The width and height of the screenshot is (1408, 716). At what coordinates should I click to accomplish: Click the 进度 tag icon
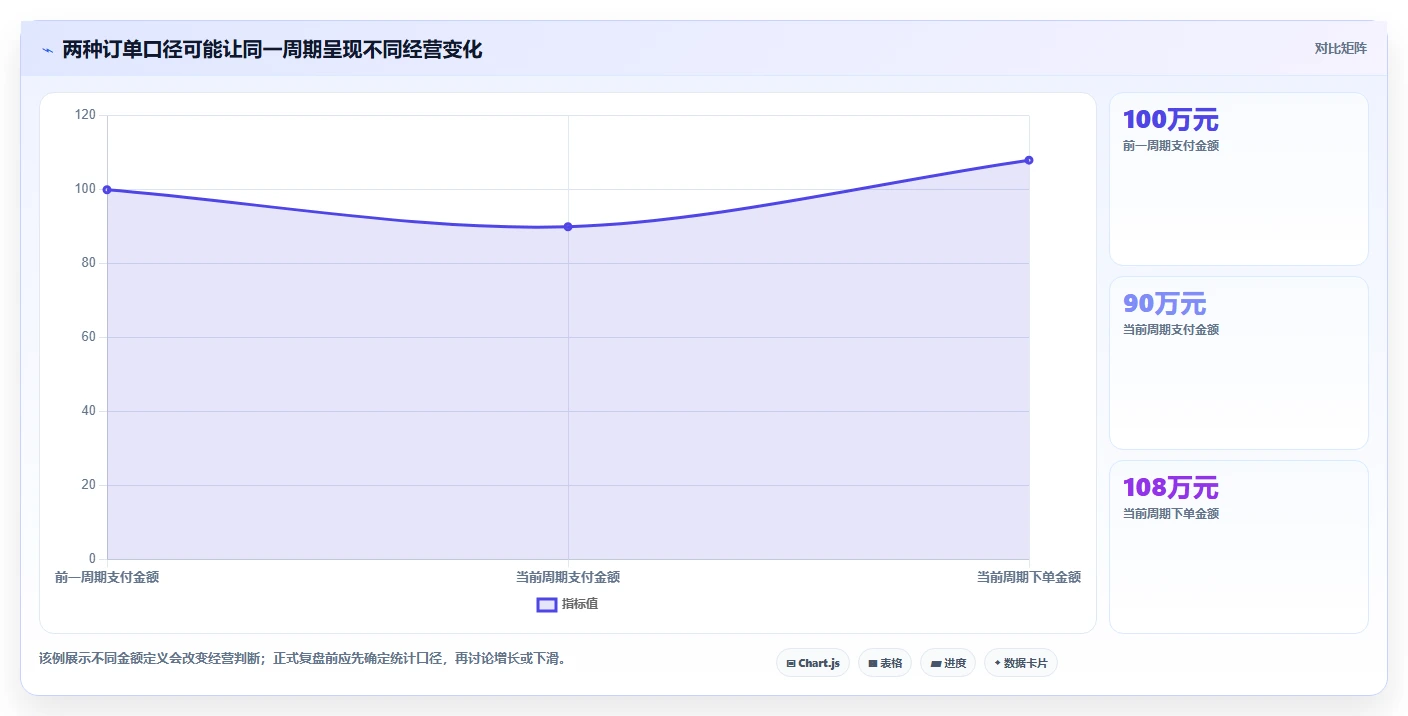click(935, 663)
